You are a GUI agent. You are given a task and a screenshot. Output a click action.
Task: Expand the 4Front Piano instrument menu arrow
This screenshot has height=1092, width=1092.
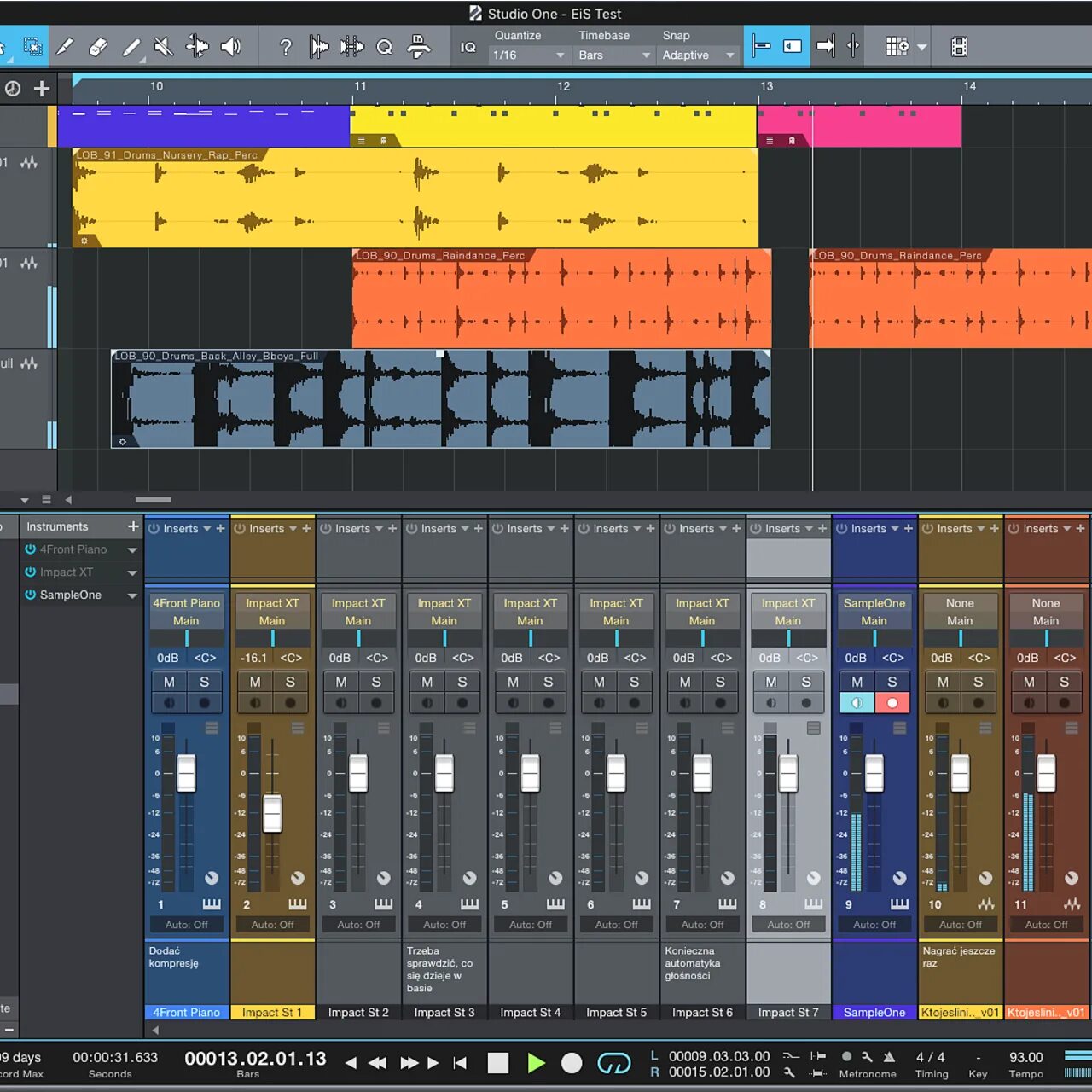[132, 550]
